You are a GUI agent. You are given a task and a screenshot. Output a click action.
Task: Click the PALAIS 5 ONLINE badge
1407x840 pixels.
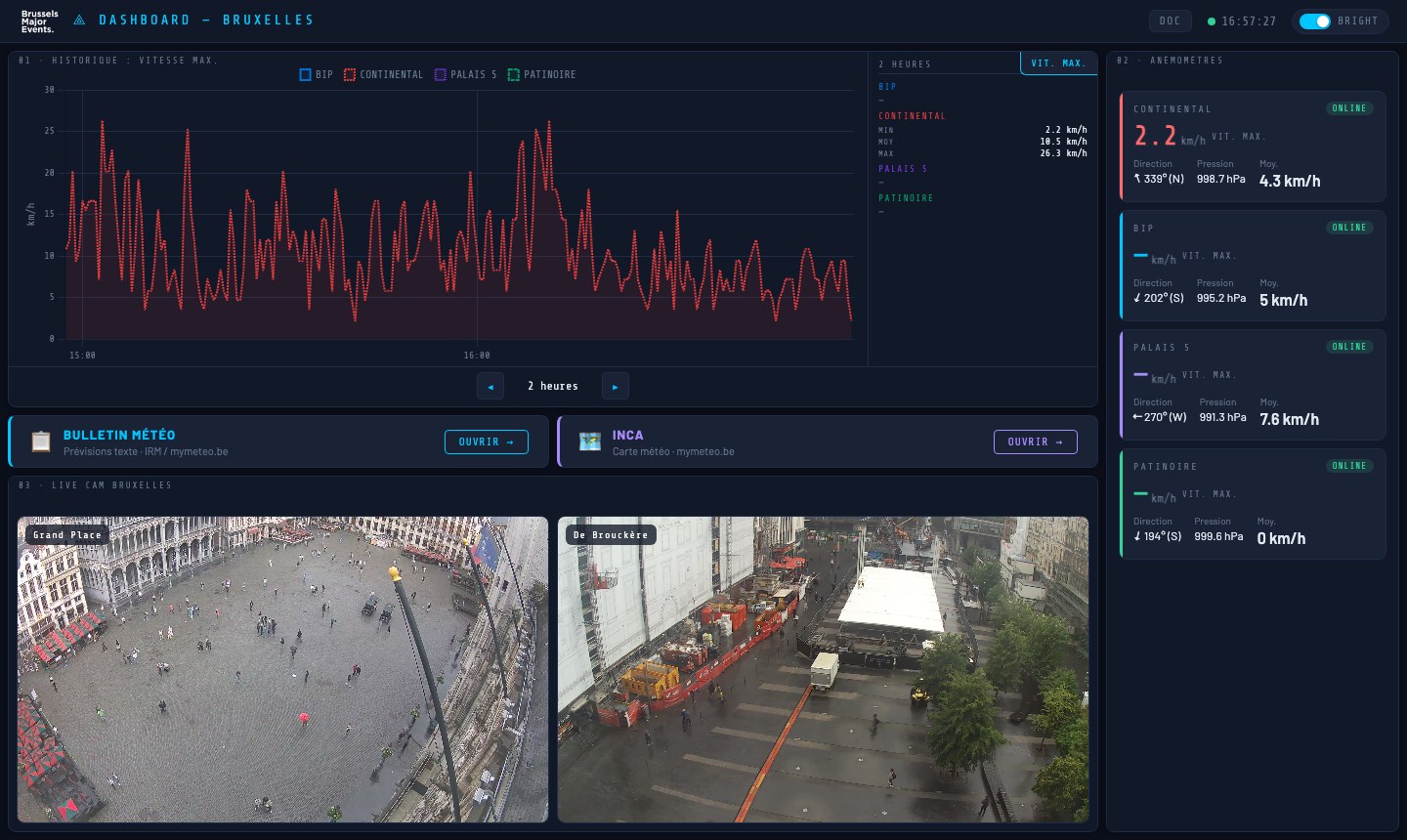pyautogui.click(x=1349, y=347)
